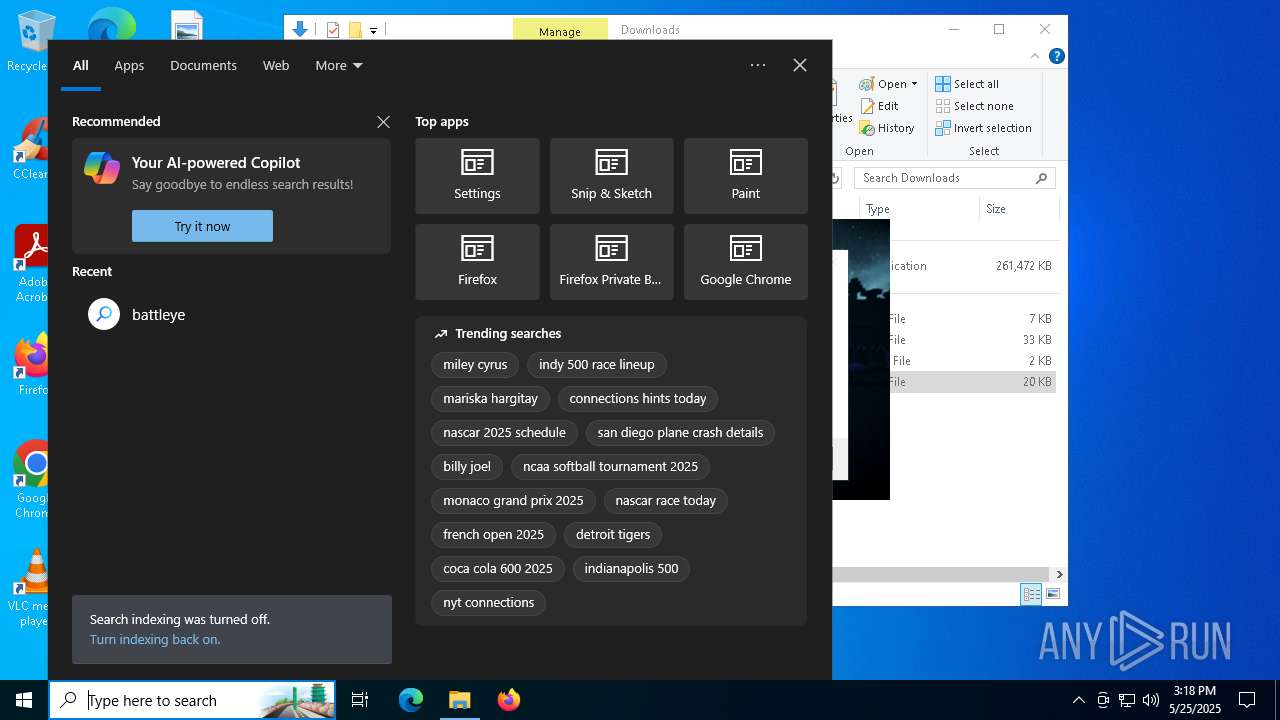Click the volume icon in system tray
Image resolution: width=1280 pixels, height=720 pixels.
tap(1151, 700)
